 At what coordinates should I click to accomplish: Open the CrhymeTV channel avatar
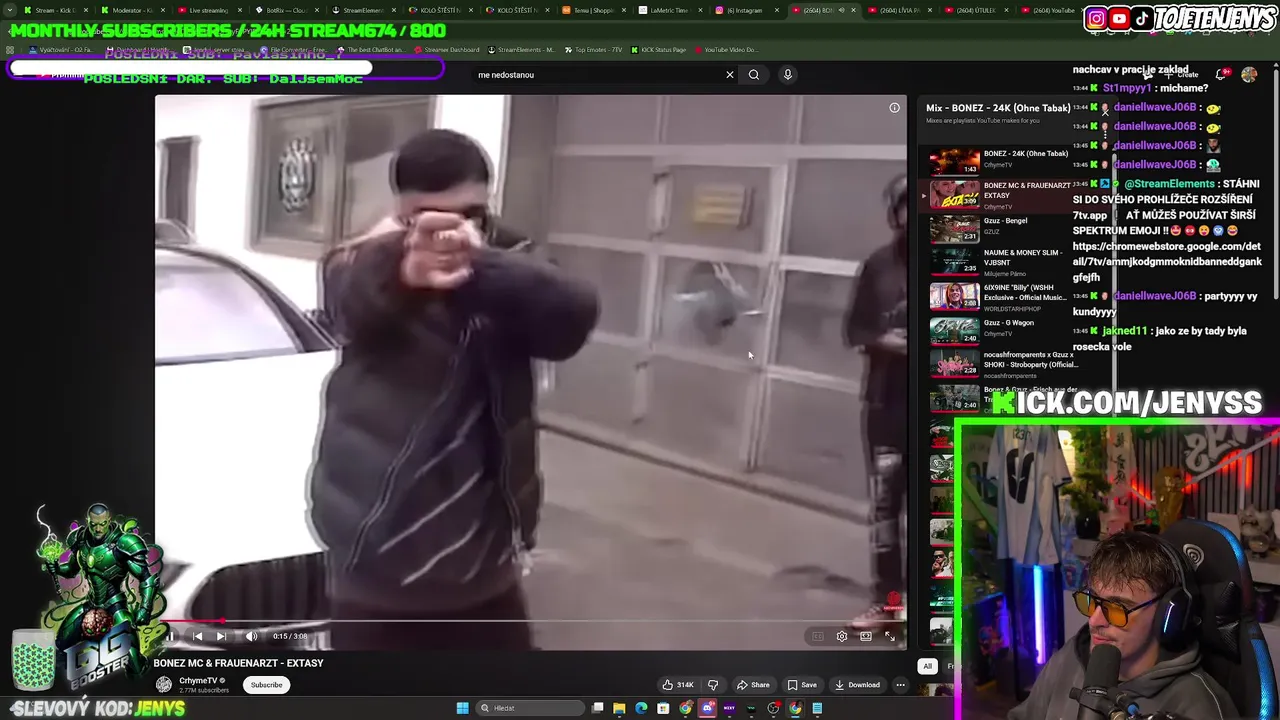pyautogui.click(x=163, y=684)
